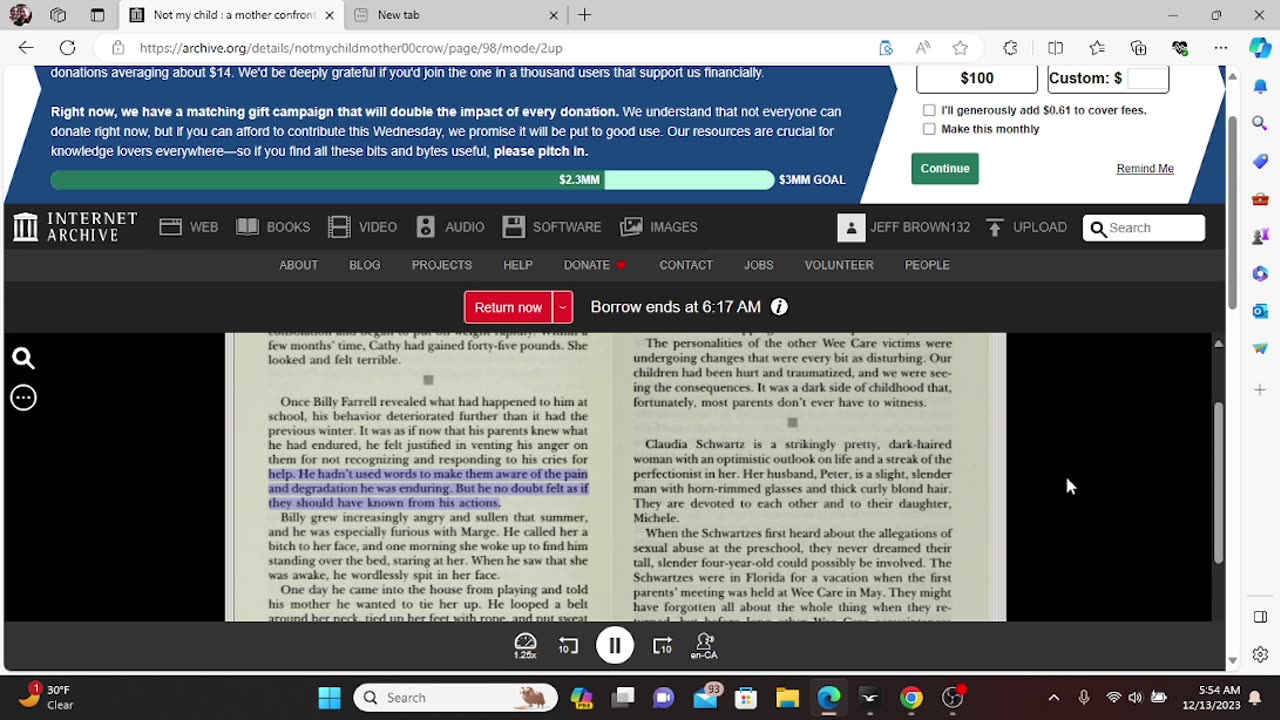1280x720 pixels.
Task: Focus the Custom donation amount field
Action: point(1147,78)
